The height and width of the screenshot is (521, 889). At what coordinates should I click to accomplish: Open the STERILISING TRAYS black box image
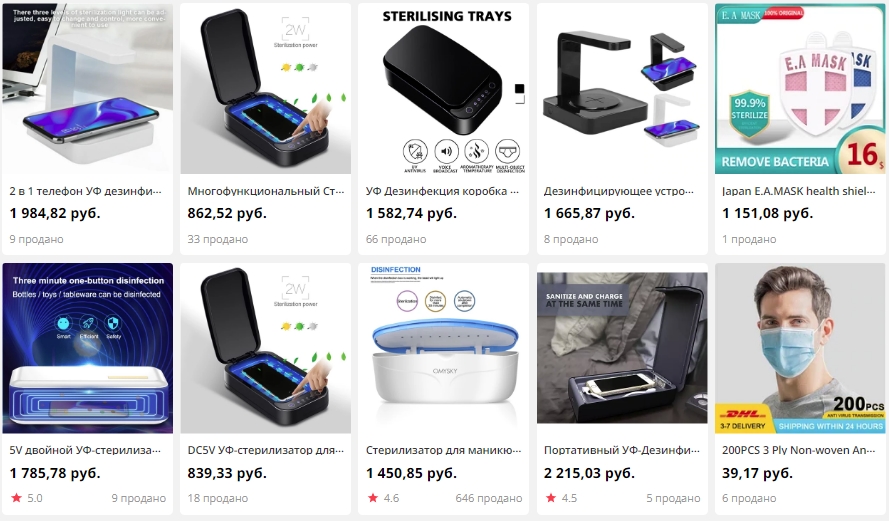click(x=443, y=88)
